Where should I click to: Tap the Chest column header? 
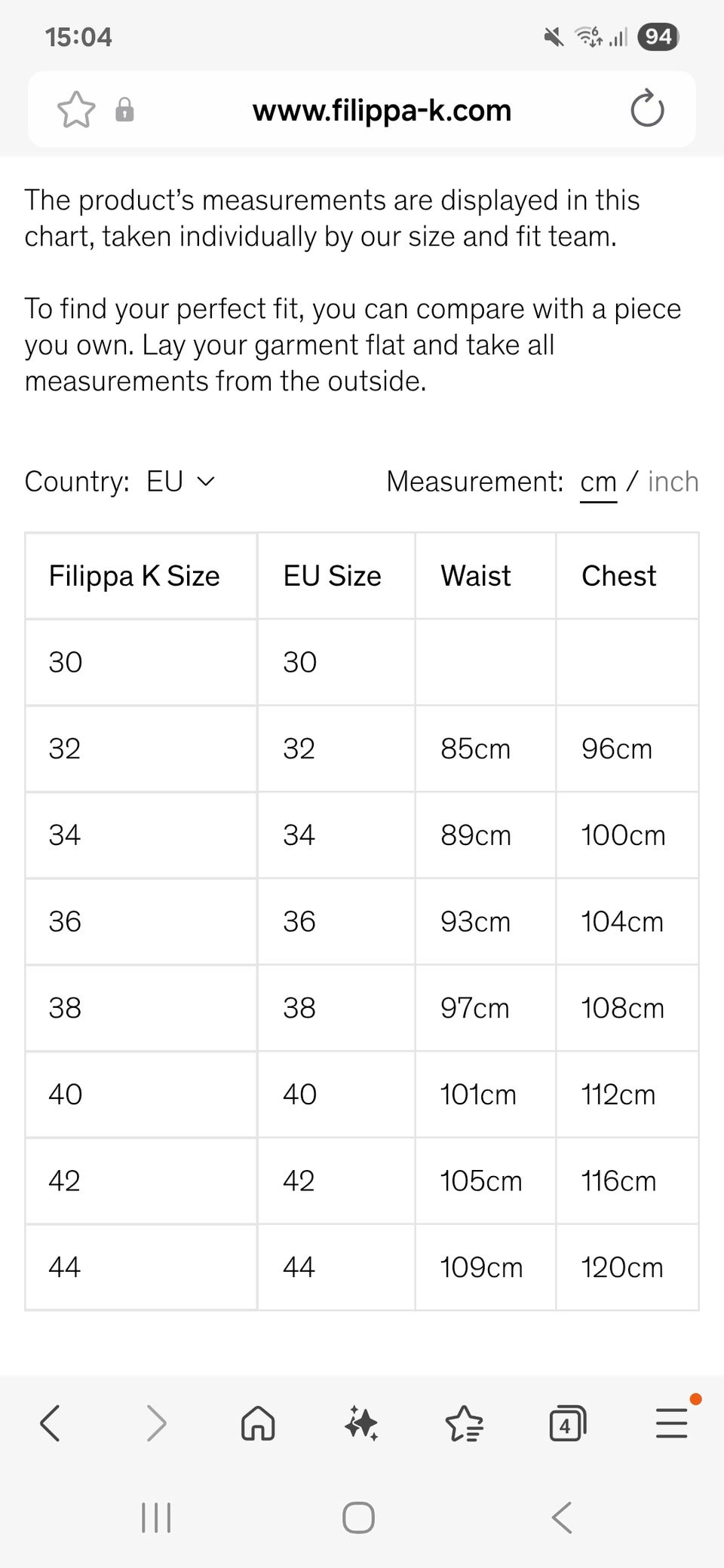(x=618, y=576)
